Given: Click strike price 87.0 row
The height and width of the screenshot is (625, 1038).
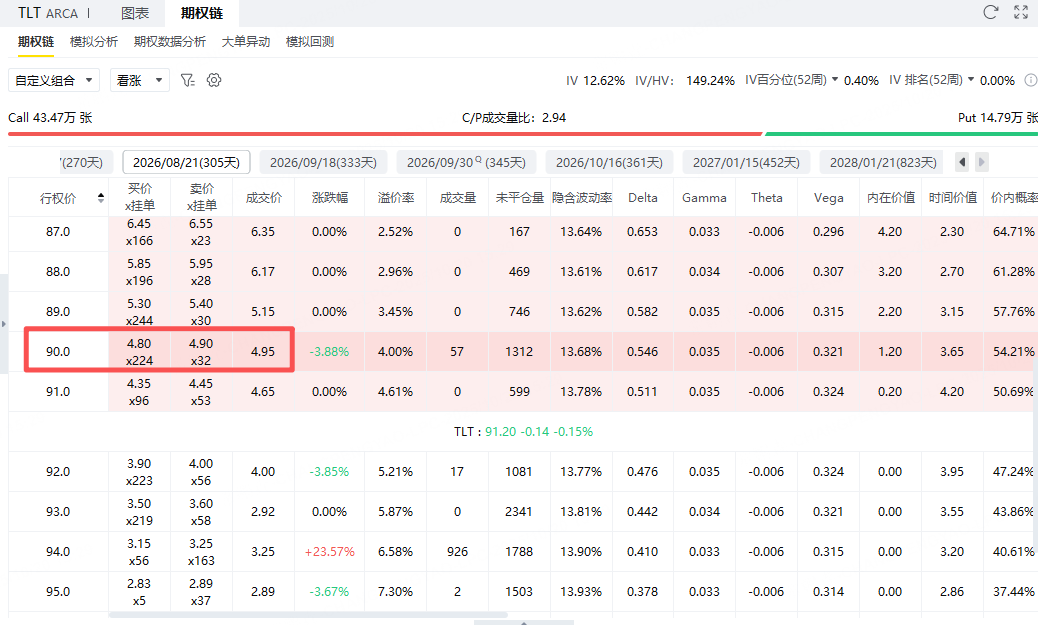Looking at the screenshot, I should click(x=522, y=232).
